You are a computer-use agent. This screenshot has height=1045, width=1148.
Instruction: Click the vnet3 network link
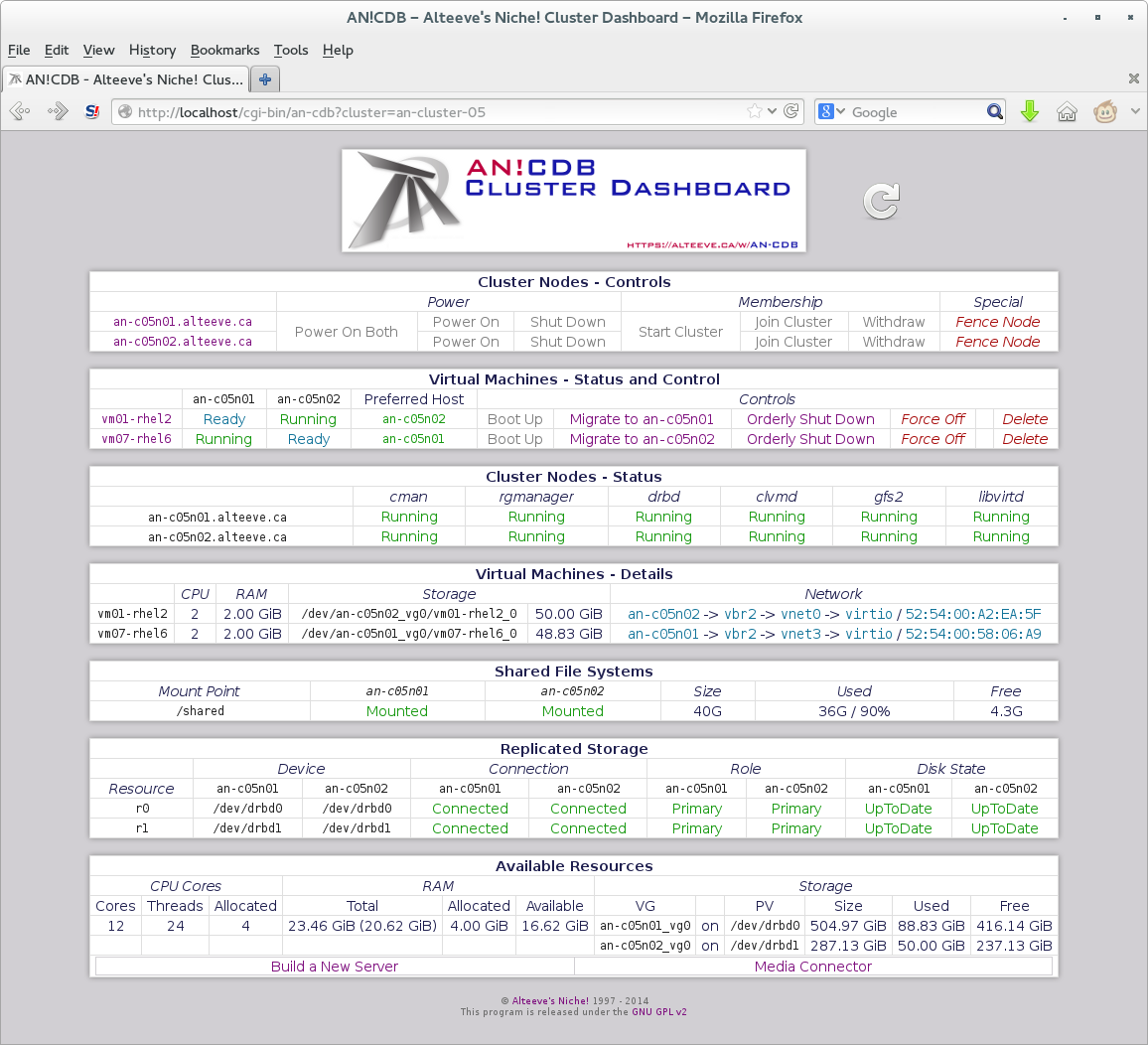pyautogui.click(x=801, y=634)
